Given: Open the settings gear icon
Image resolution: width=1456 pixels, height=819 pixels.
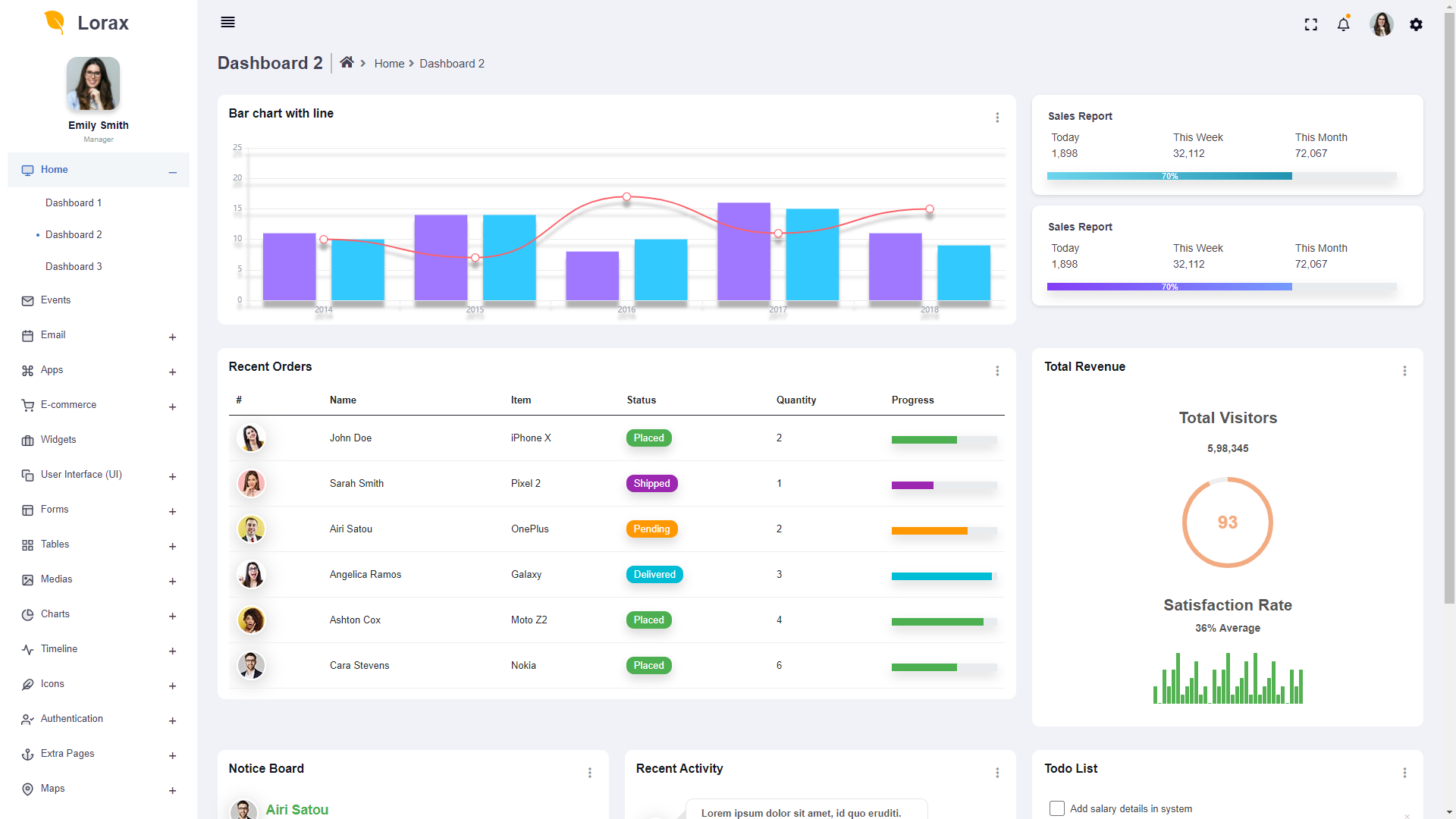Looking at the screenshot, I should [1416, 24].
